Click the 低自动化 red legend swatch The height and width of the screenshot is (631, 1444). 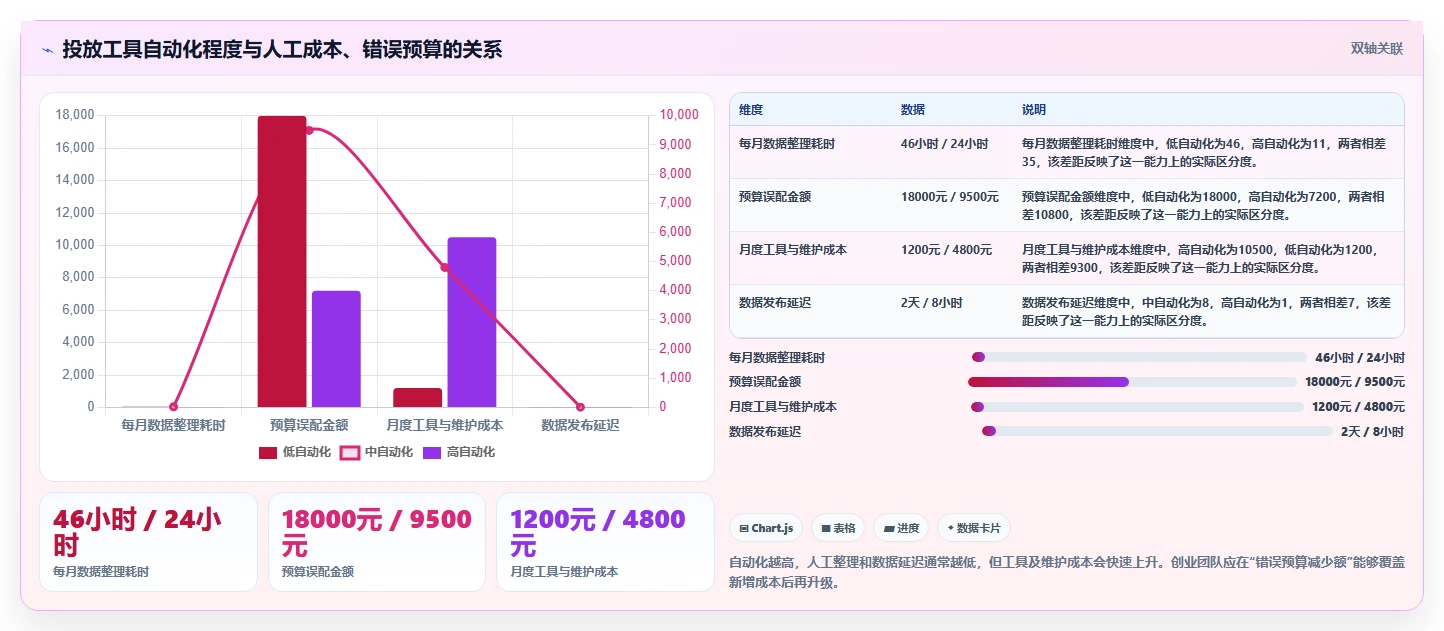[x=268, y=453]
